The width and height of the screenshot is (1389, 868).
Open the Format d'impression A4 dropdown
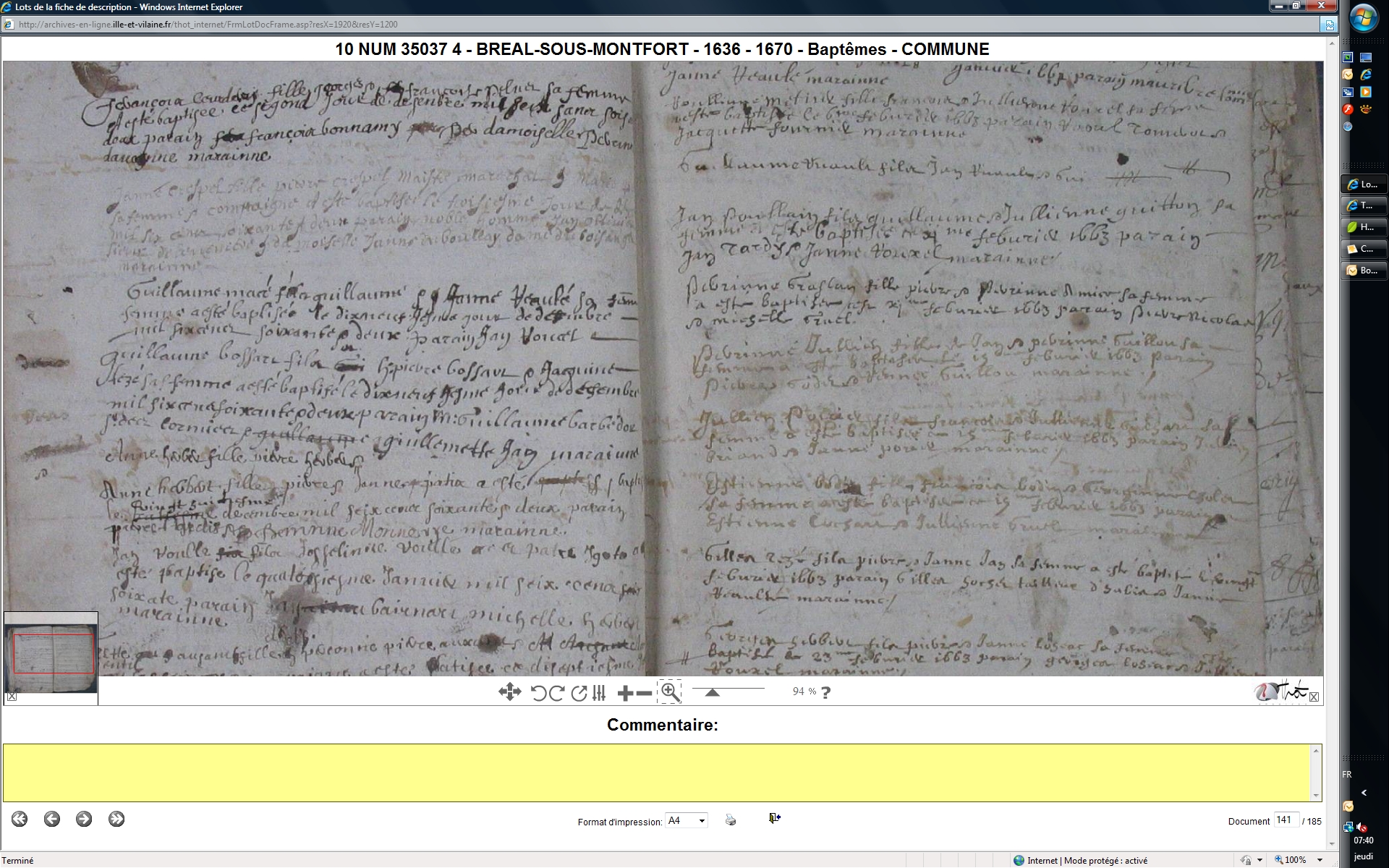tap(686, 820)
